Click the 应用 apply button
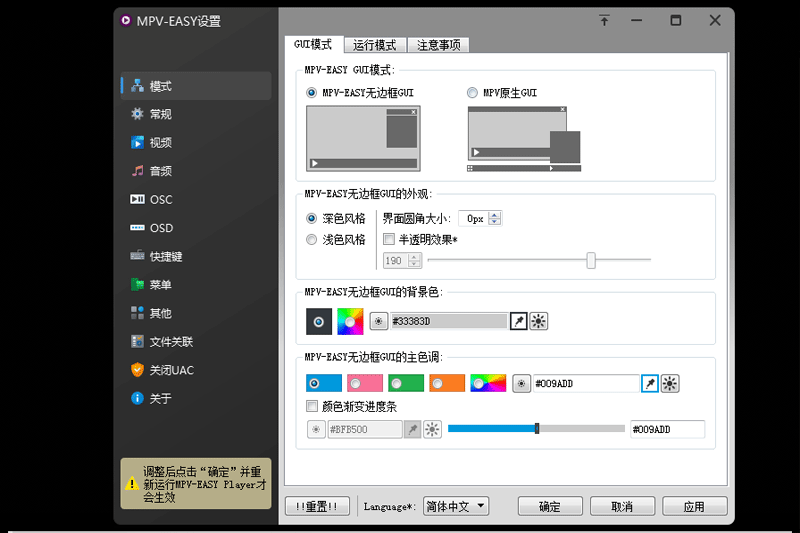 coord(694,506)
